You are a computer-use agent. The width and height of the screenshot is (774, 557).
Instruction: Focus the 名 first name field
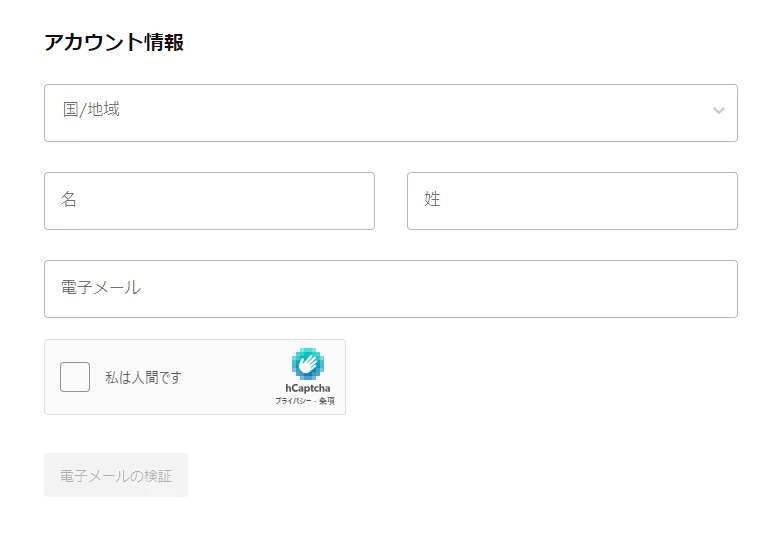tap(209, 201)
